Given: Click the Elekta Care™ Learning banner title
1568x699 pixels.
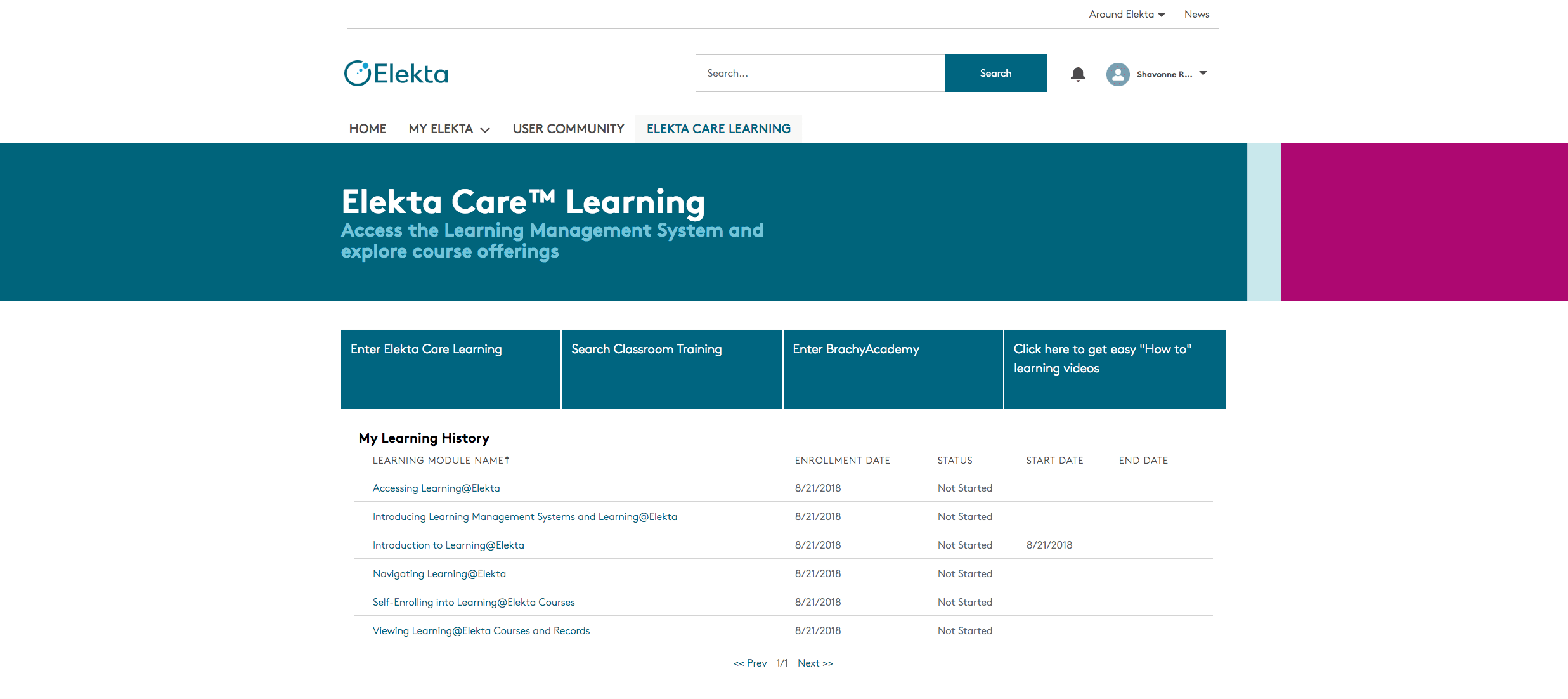Looking at the screenshot, I should [523, 202].
